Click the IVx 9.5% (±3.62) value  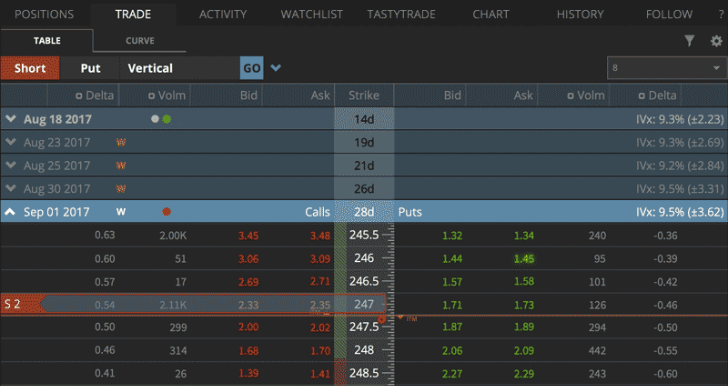tap(680, 212)
